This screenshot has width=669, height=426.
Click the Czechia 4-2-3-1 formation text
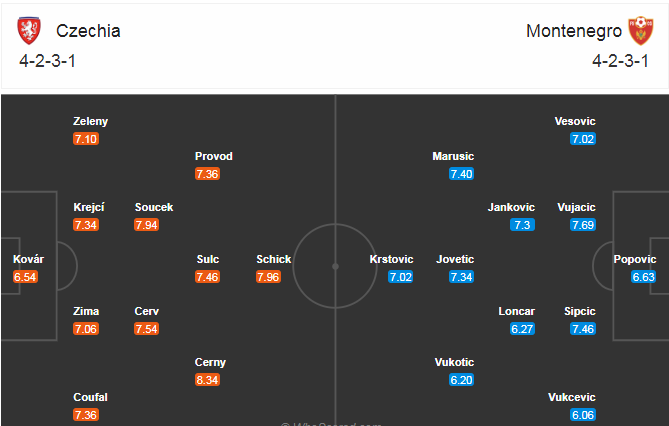pyautogui.click(x=47, y=61)
